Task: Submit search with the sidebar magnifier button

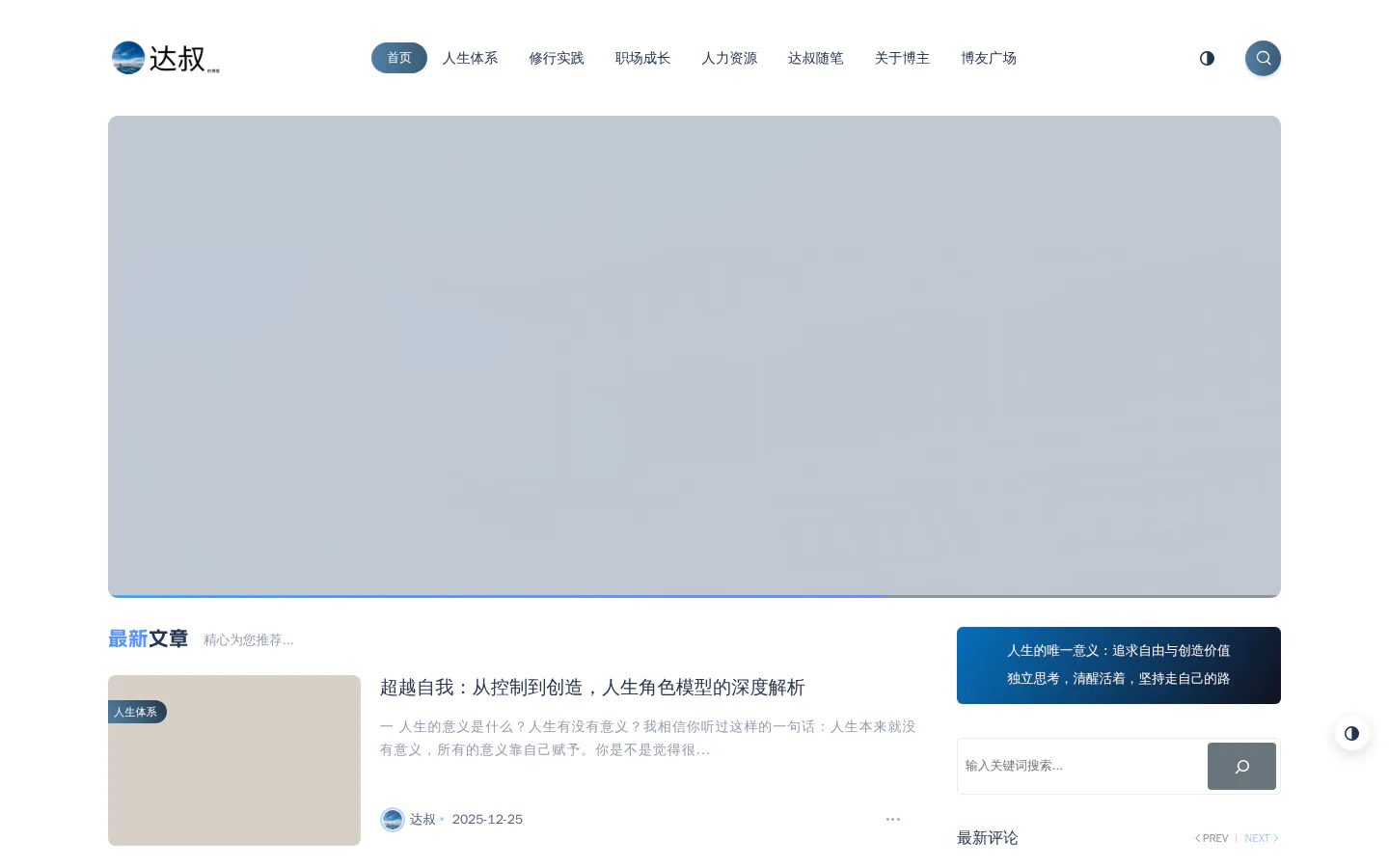Action: (1241, 766)
